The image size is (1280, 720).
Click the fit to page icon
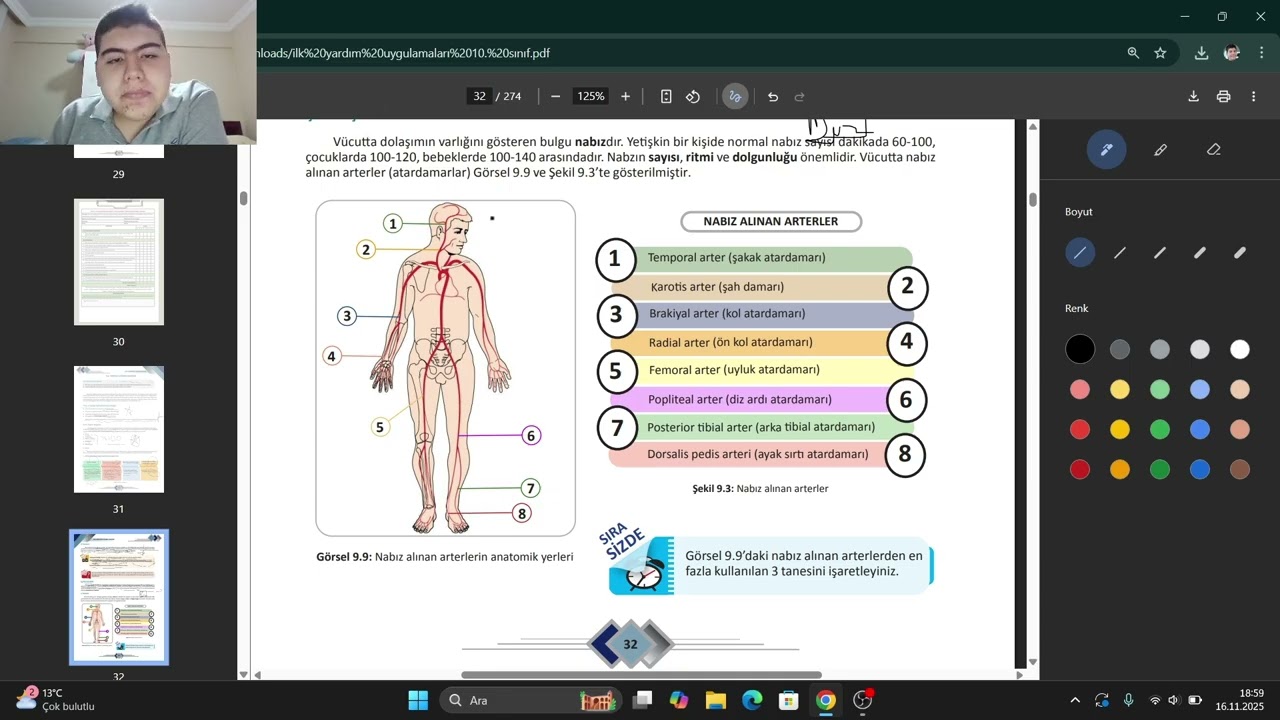tap(666, 96)
